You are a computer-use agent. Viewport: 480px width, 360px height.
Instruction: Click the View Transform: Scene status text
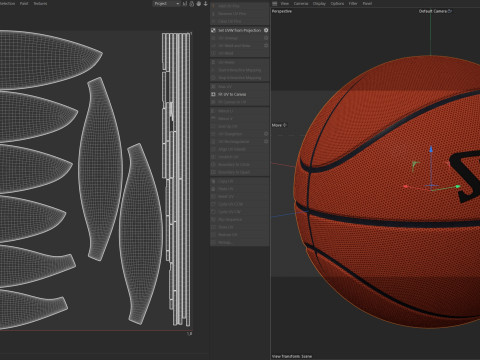[x=292, y=356]
